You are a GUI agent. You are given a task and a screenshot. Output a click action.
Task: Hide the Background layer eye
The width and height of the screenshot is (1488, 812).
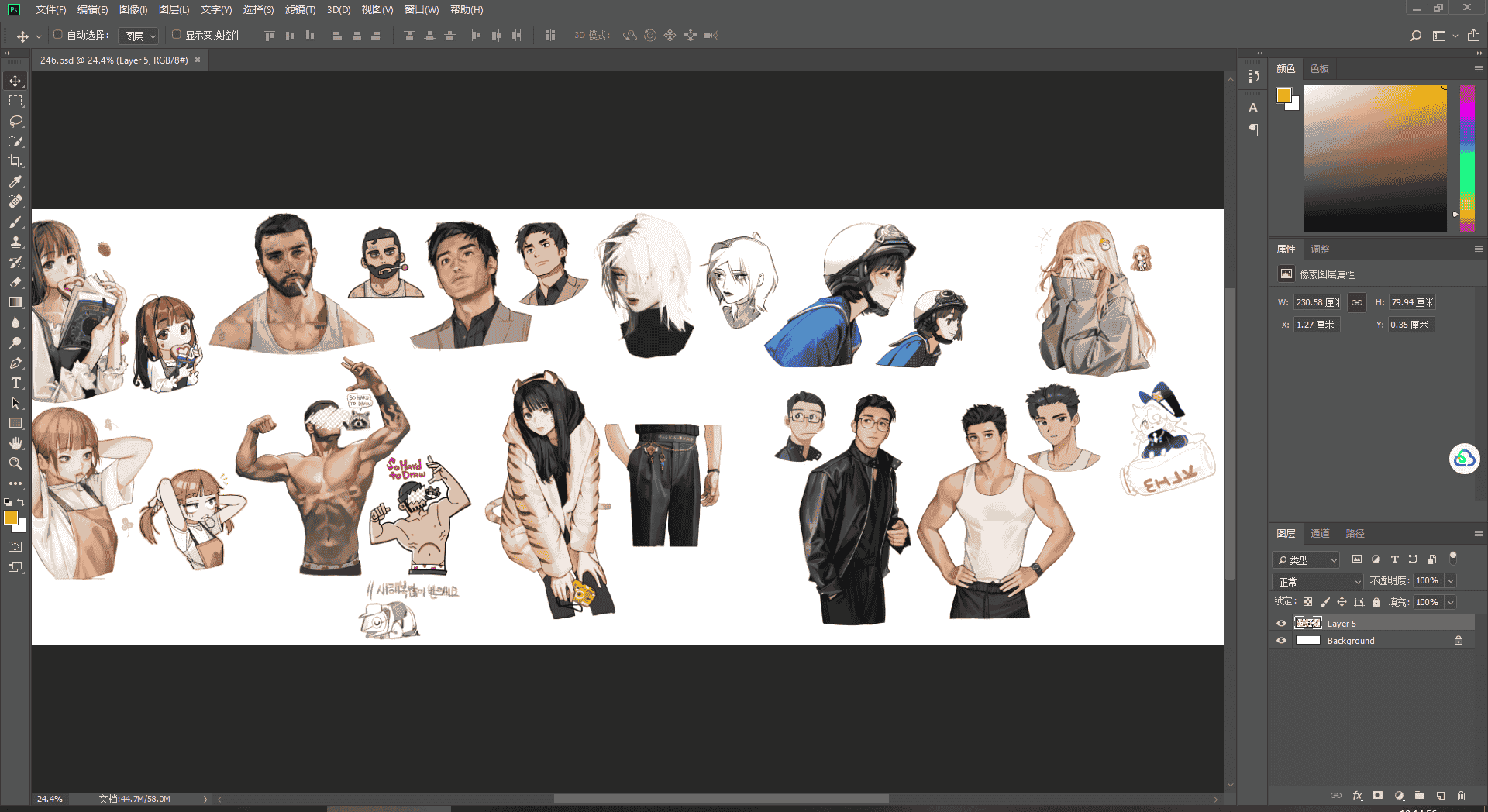1281,641
